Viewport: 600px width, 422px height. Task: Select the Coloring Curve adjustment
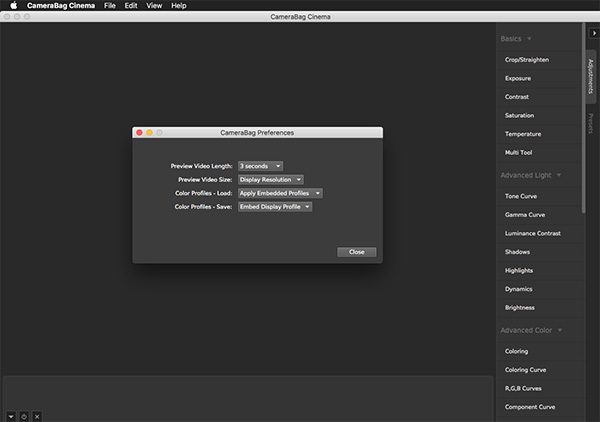[540, 370]
